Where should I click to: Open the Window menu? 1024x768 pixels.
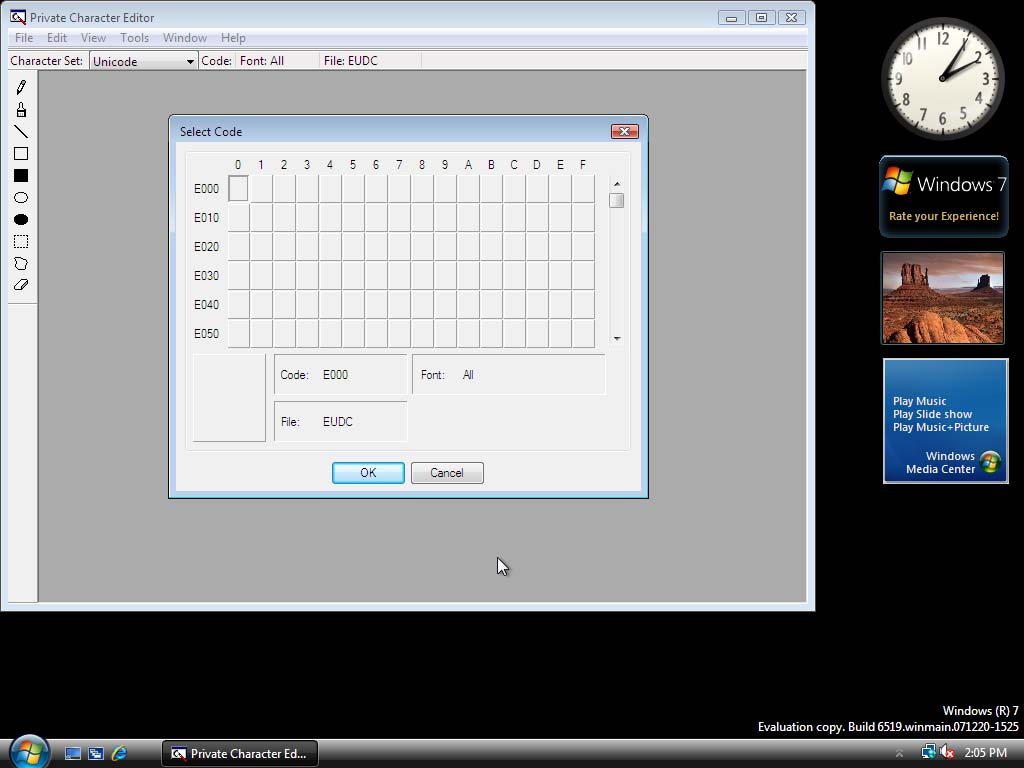coord(185,38)
